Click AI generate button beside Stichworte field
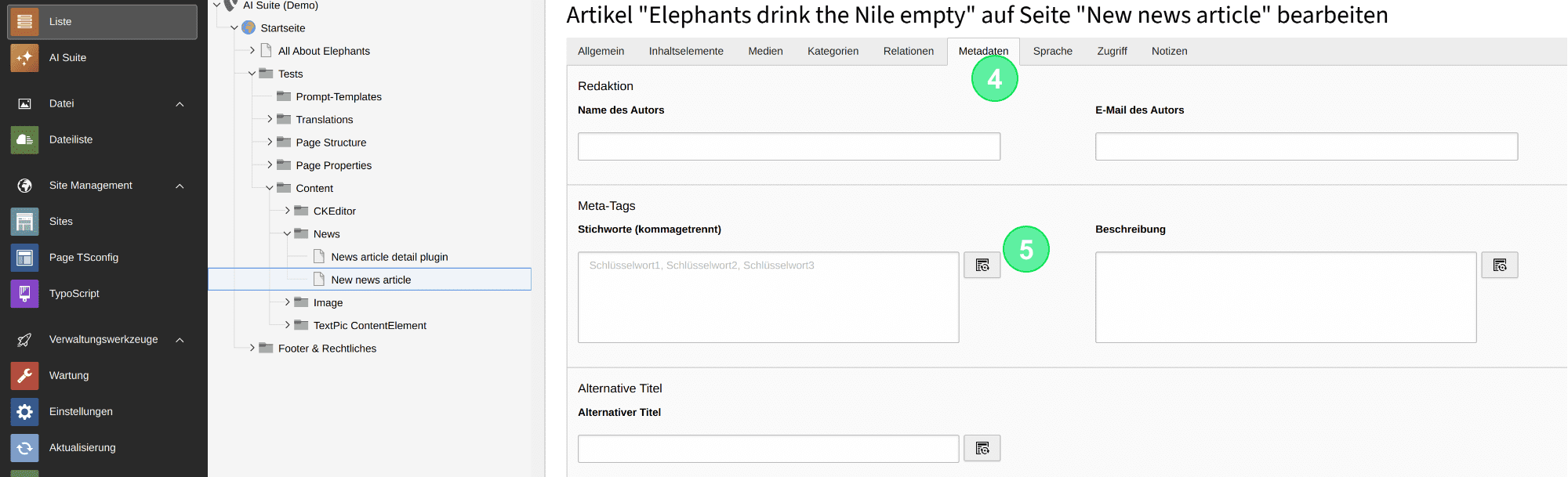The image size is (1568, 477). tap(982, 265)
